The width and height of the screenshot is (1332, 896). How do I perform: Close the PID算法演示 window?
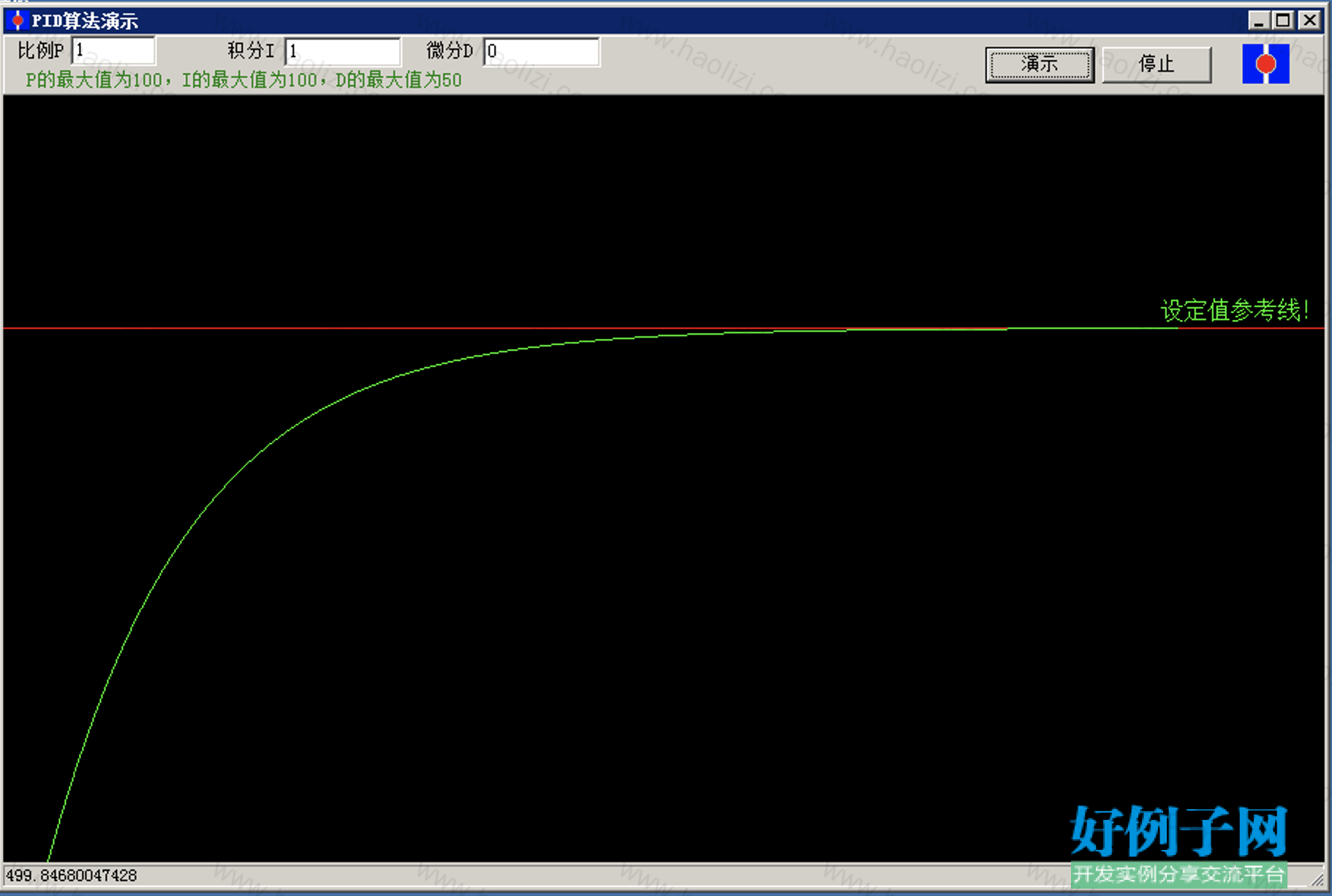tap(1309, 20)
